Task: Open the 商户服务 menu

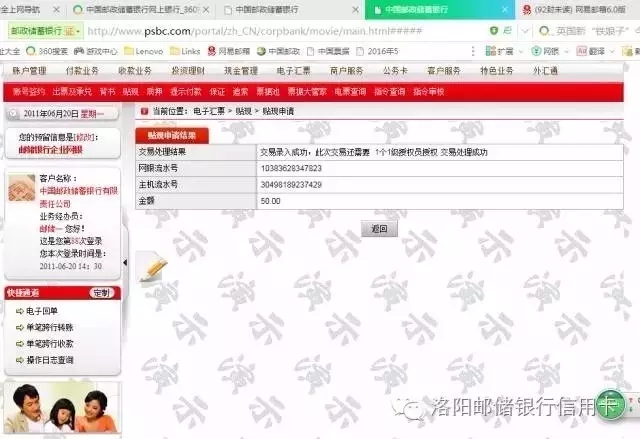Action: pyautogui.click(x=347, y=71)
